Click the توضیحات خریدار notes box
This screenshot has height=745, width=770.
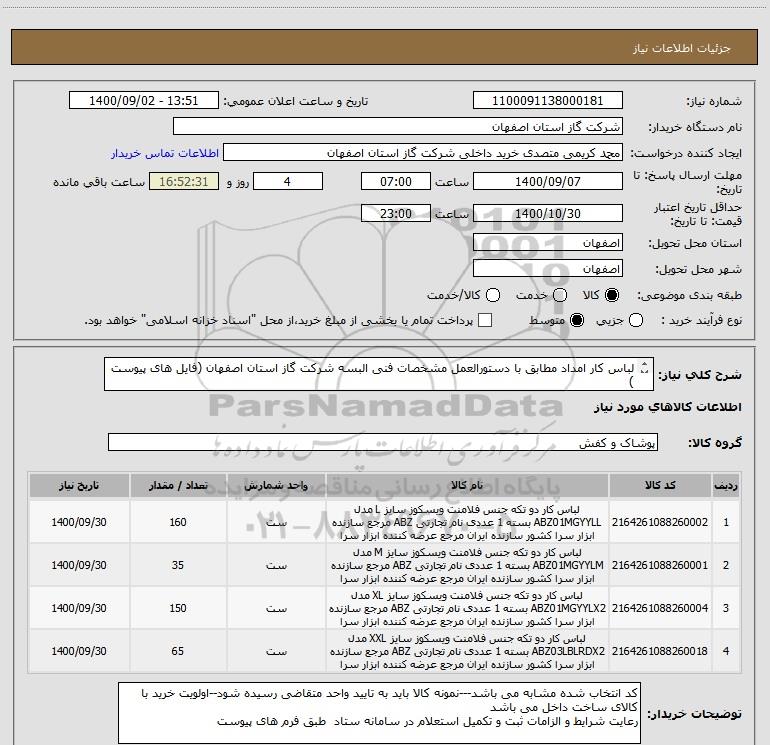[379, 713]
